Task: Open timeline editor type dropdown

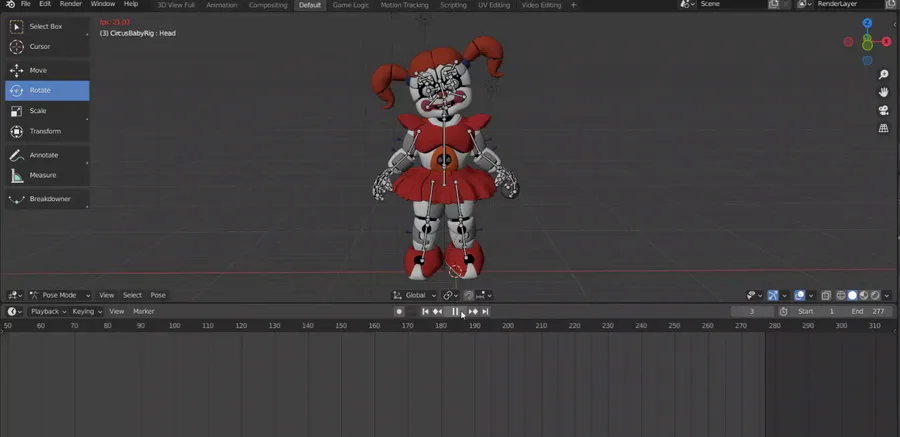Action: 15,311
